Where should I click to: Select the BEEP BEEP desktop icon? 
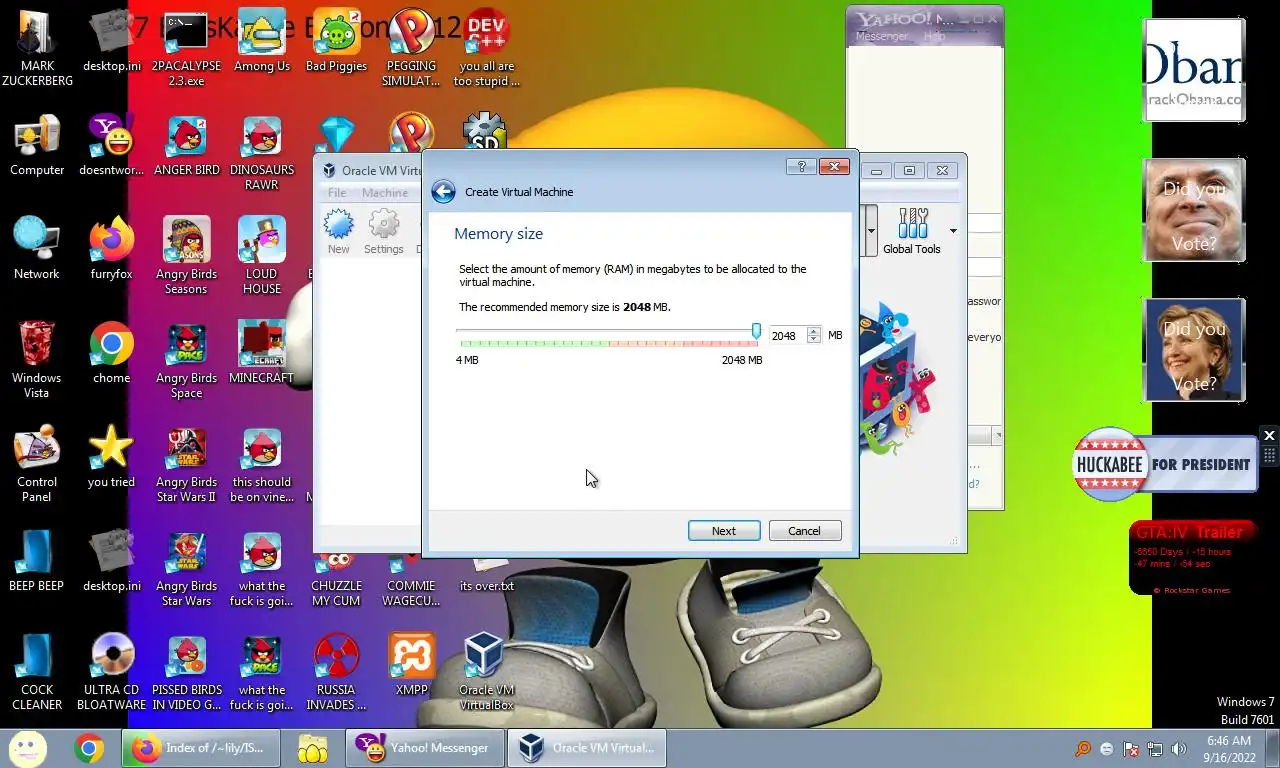[x=37, y=562]
